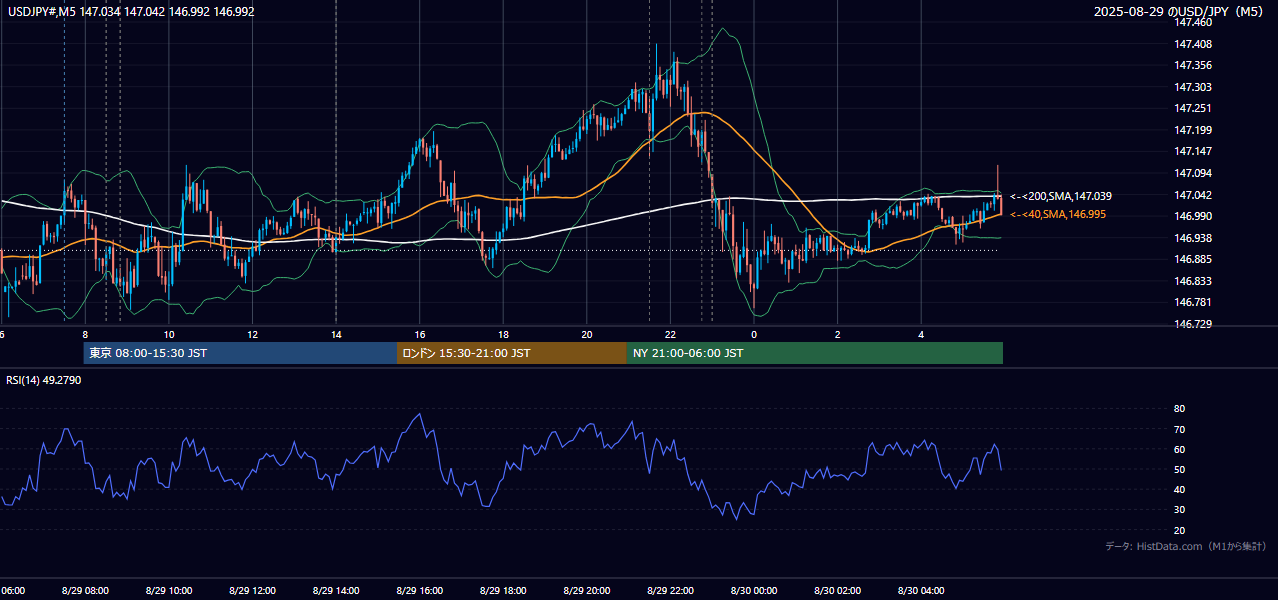Click the <-<200,SMA,147.039 label
The height and width of the screenshot is (600, 1278).
(1061, 197)
